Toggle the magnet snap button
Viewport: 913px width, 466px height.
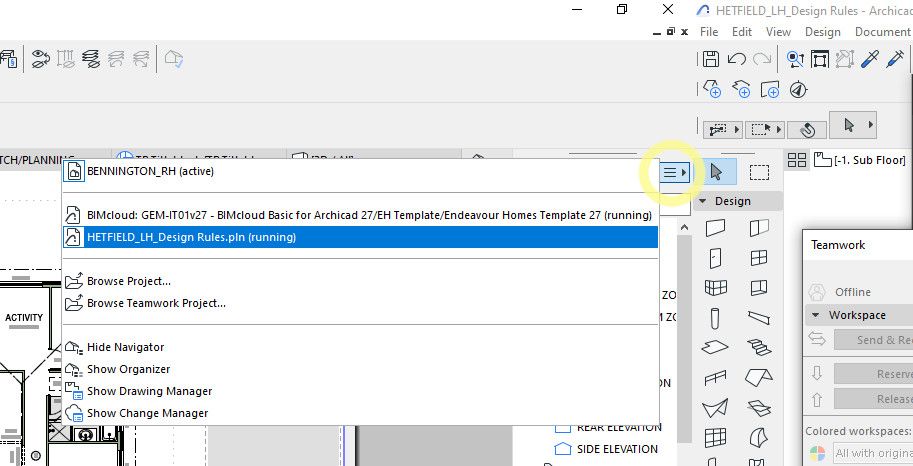click(x=808, y=129)
